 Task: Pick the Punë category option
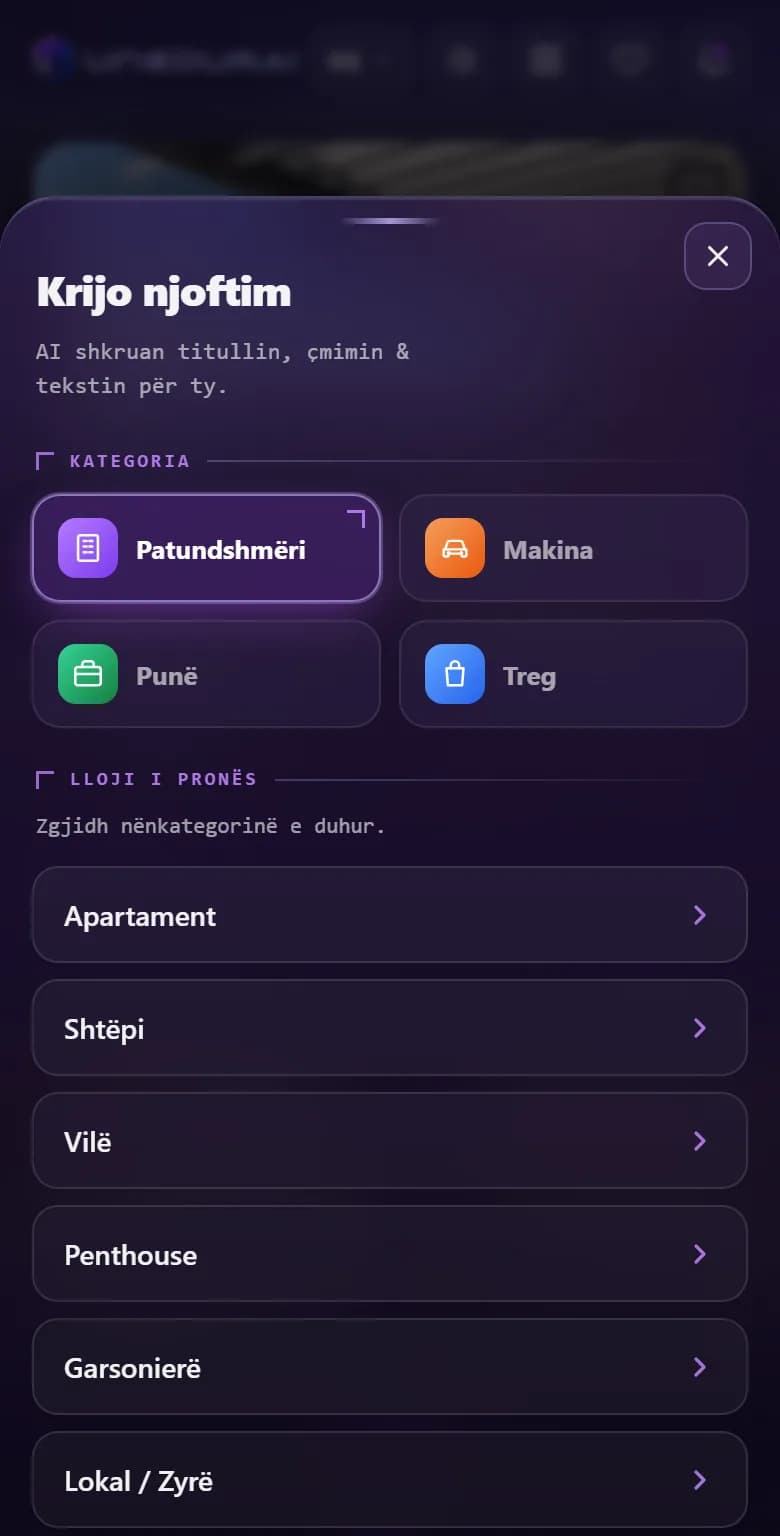point(207,674)
